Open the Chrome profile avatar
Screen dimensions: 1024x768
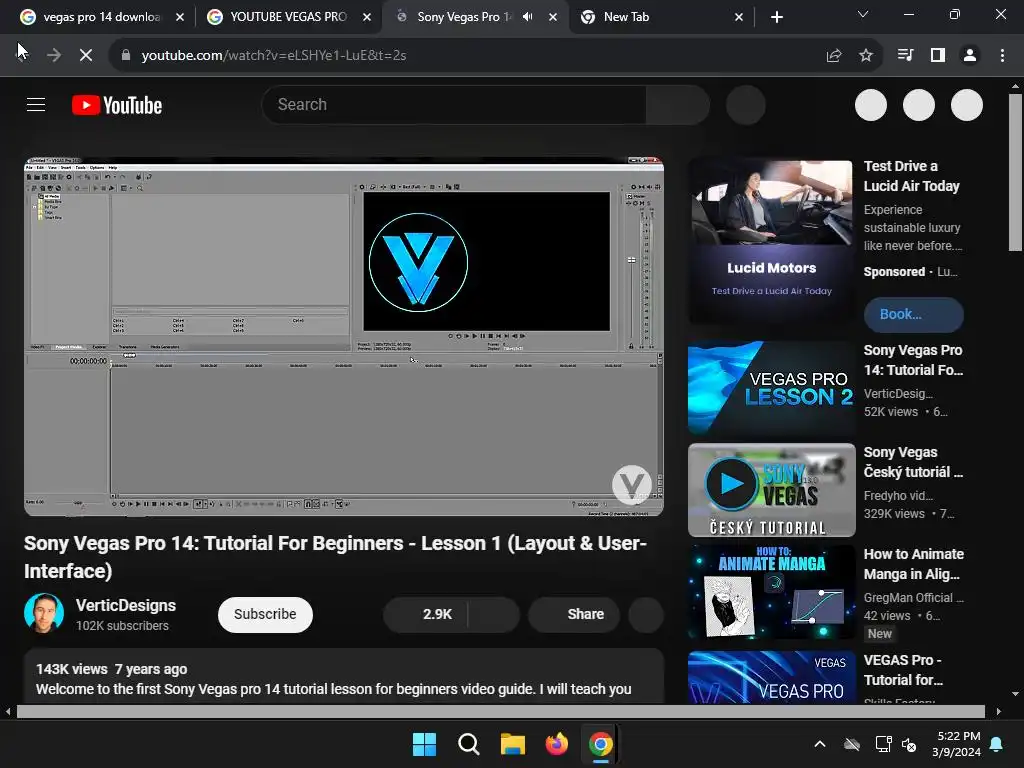[x=970, y=56]
